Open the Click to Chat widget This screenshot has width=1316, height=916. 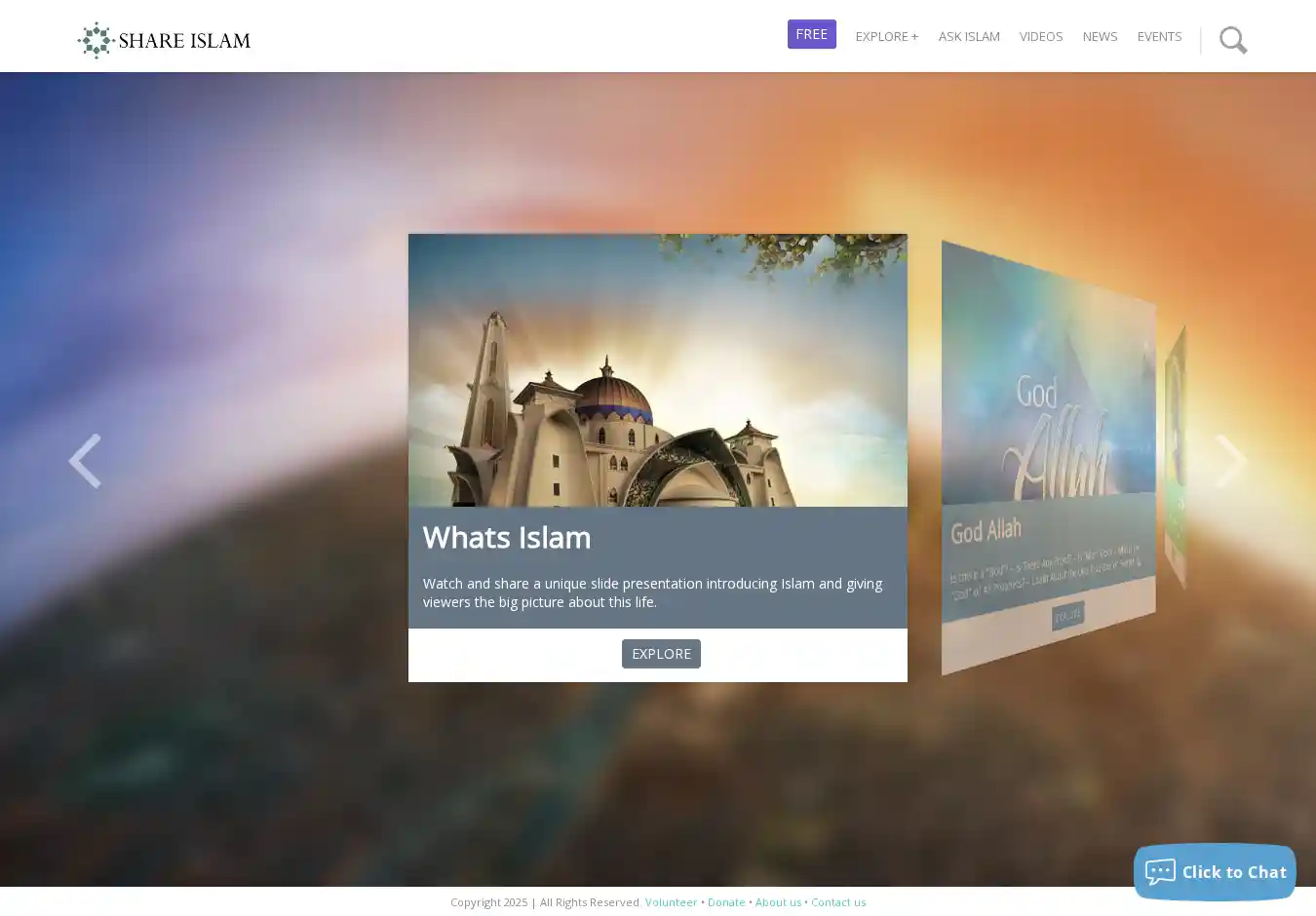(1215, 872)
